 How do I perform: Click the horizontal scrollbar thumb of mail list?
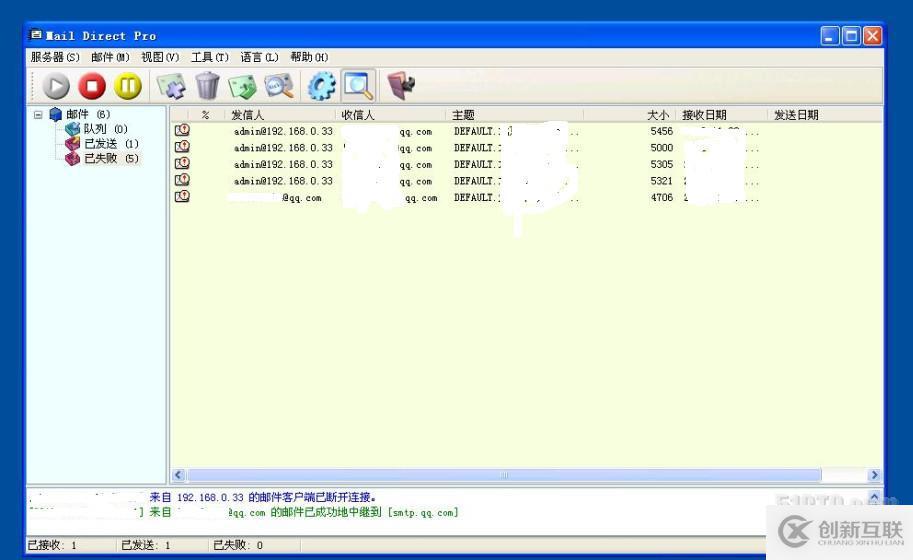pos(504,475)
